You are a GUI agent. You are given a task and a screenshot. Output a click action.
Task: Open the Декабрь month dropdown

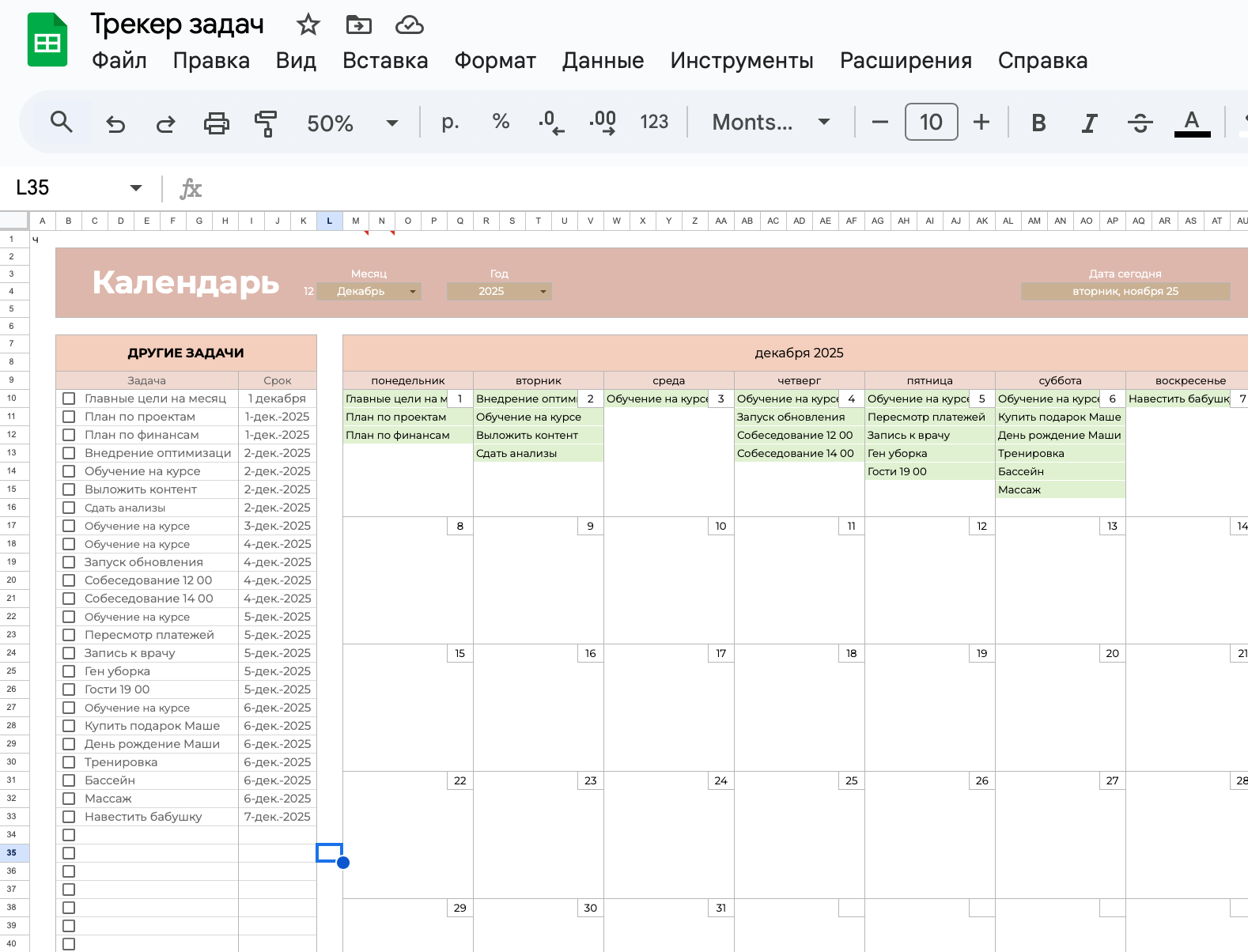[412, 292]
